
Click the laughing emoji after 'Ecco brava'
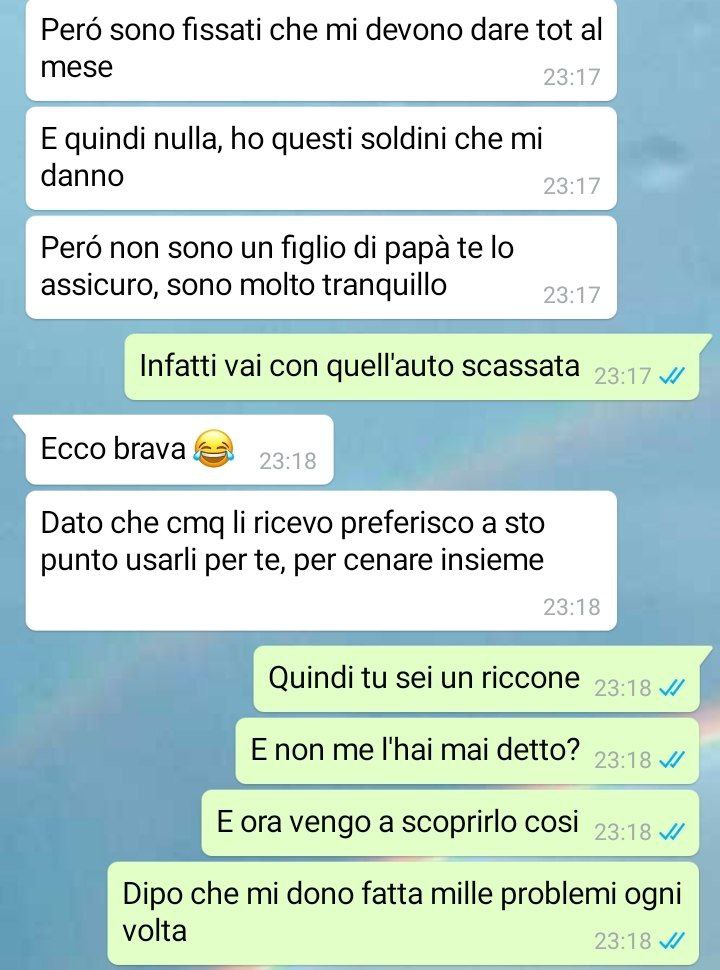click(x=214, y=449)
